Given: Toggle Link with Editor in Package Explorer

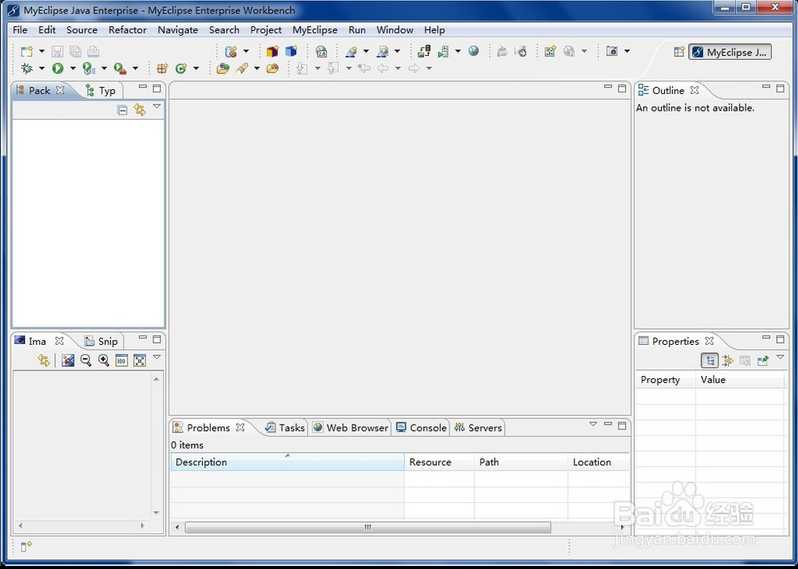Looking at the screenshot, I should (139, 110).
